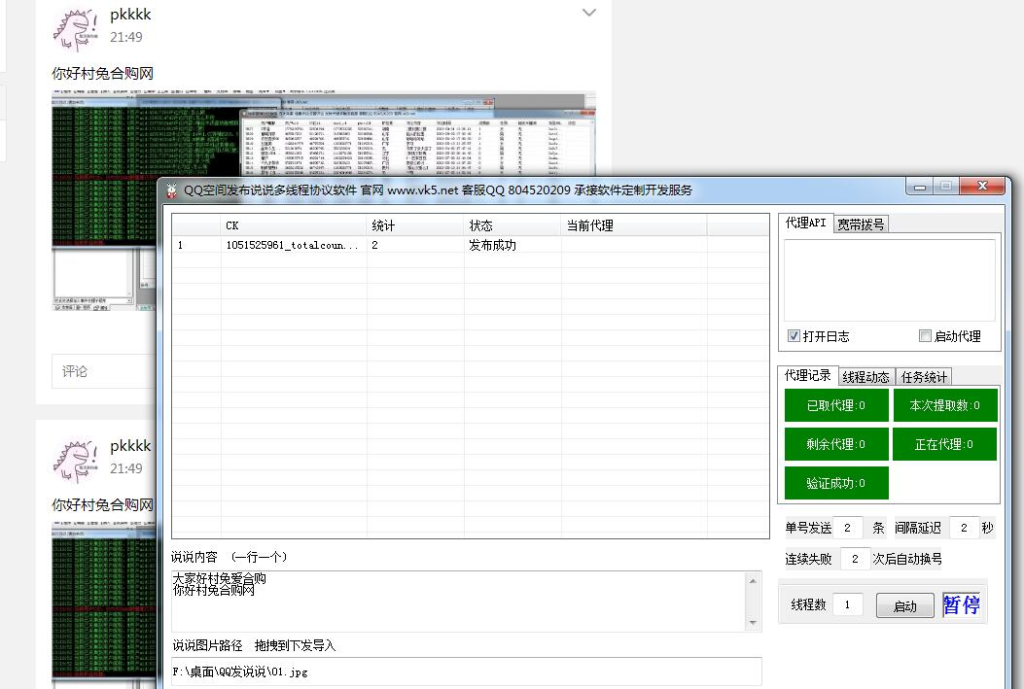The width and height of the screenshot is (1024, 689).
Task: Open the 代理记录 tab
Action: [x=808, y=376]
